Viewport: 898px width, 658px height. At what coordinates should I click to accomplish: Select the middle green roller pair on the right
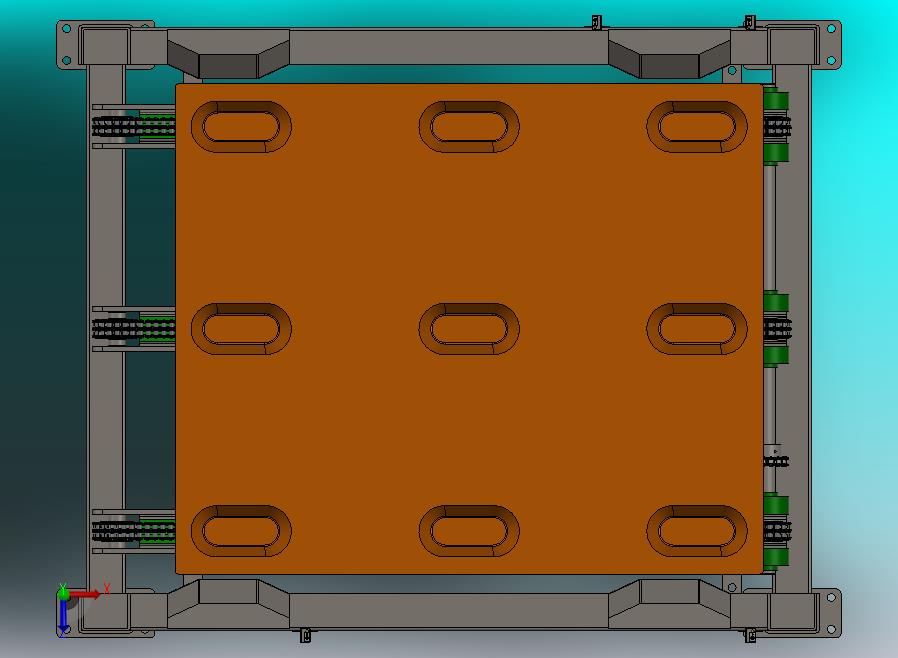point(776,329)
